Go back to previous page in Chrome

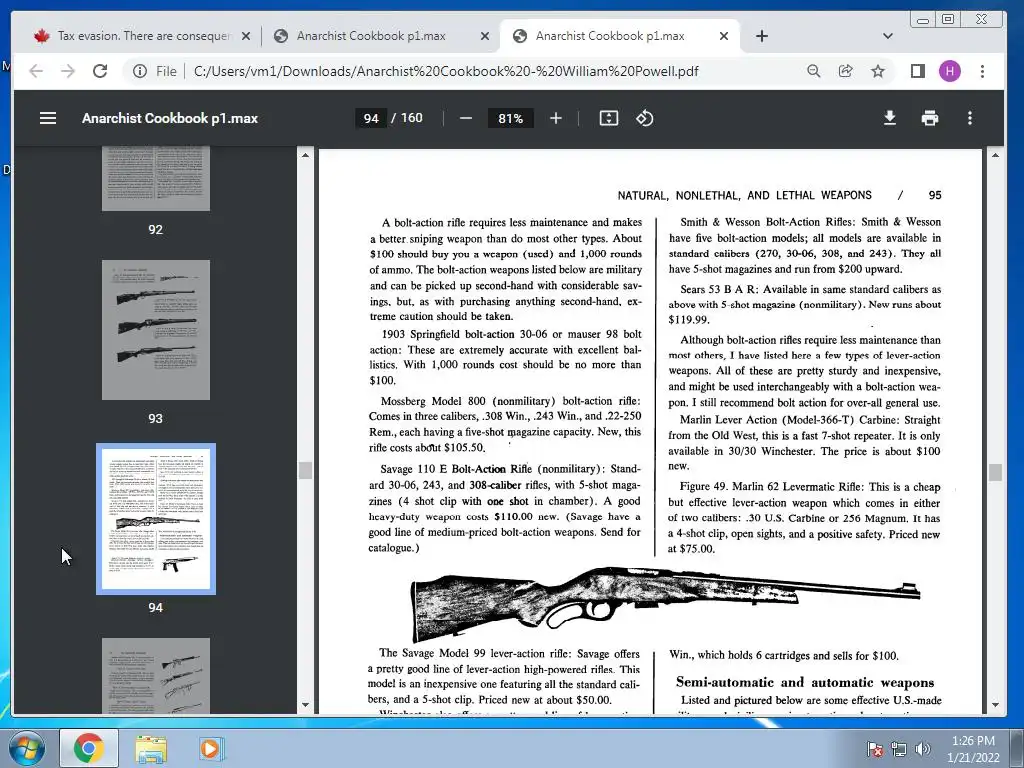36,71
